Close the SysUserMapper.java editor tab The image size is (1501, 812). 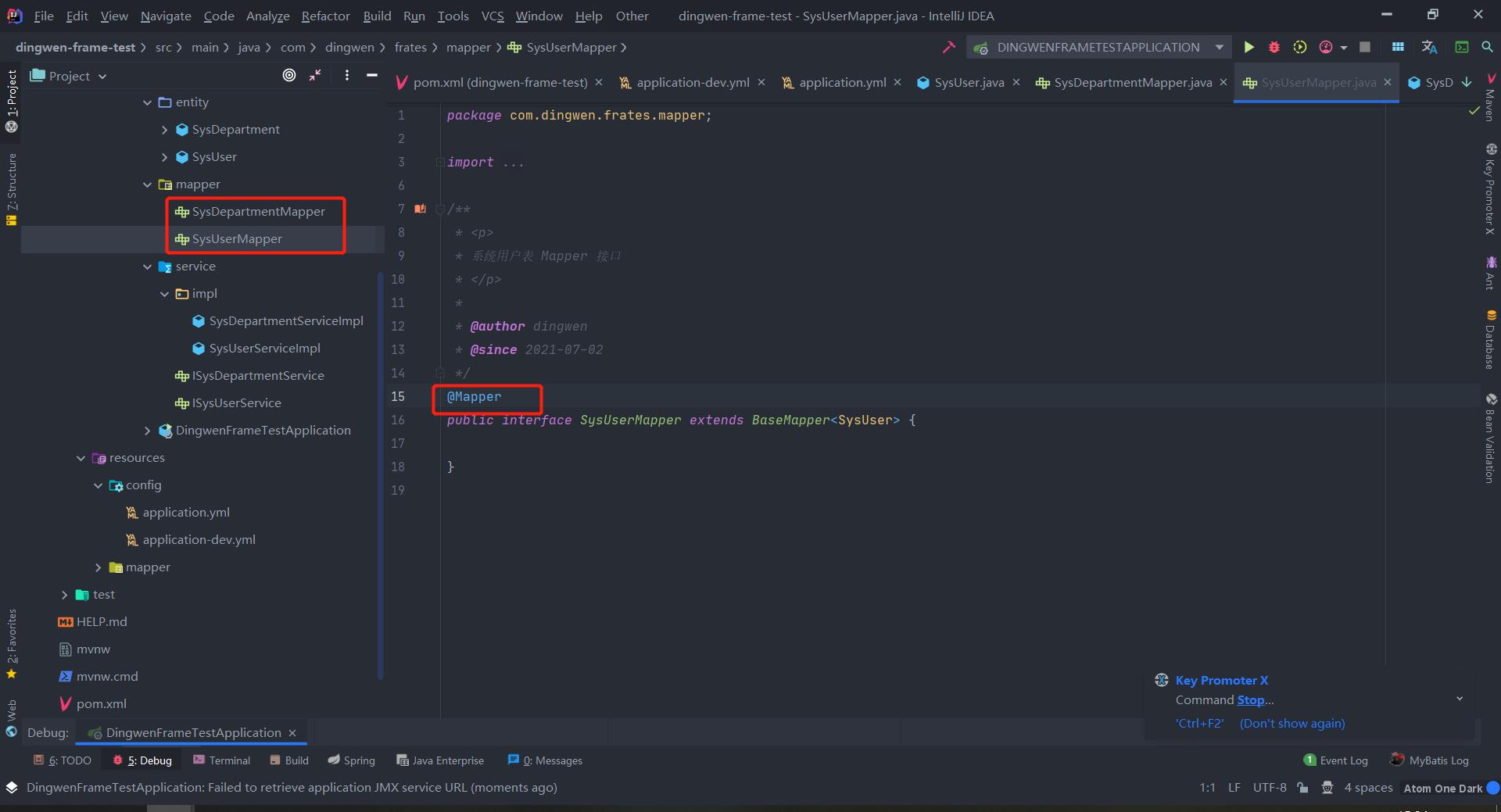click(1388, 82)
